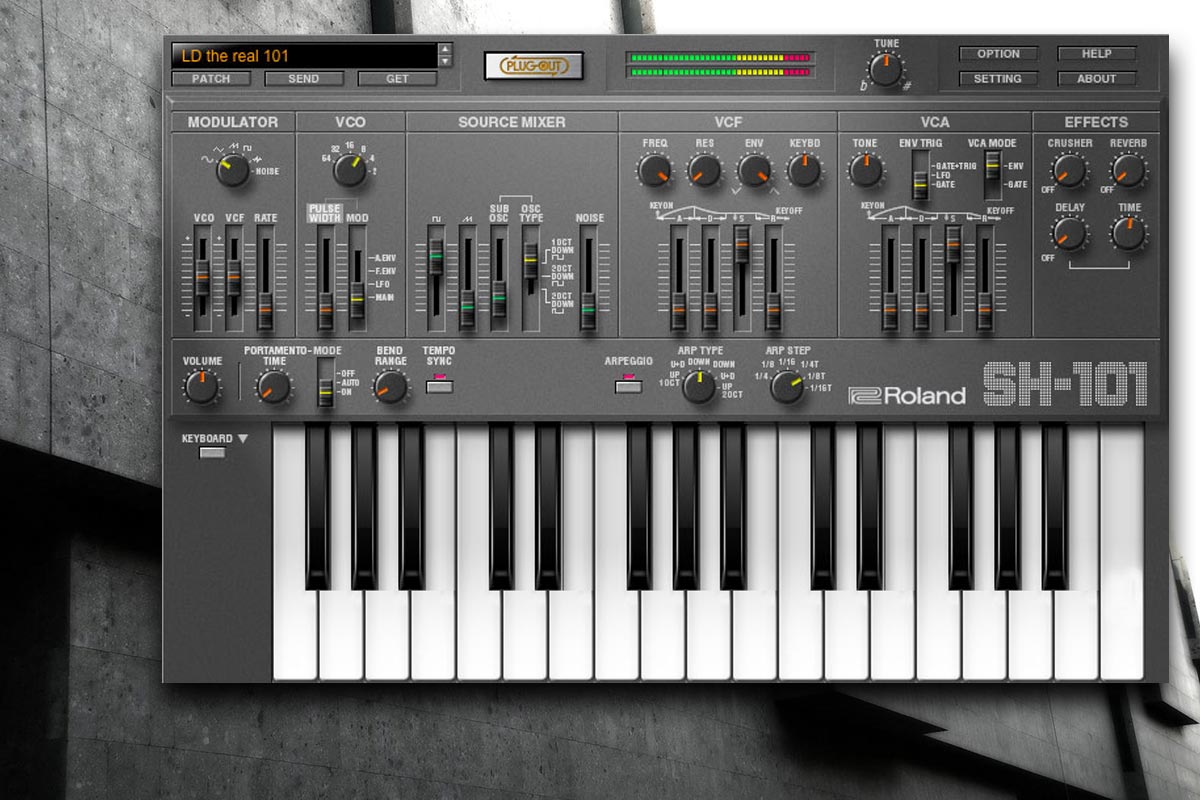Image resolution: width=1200 pixels, height=800 pixels.
Task: Click the VOLUME knob
Action: [x=202, y=387]
